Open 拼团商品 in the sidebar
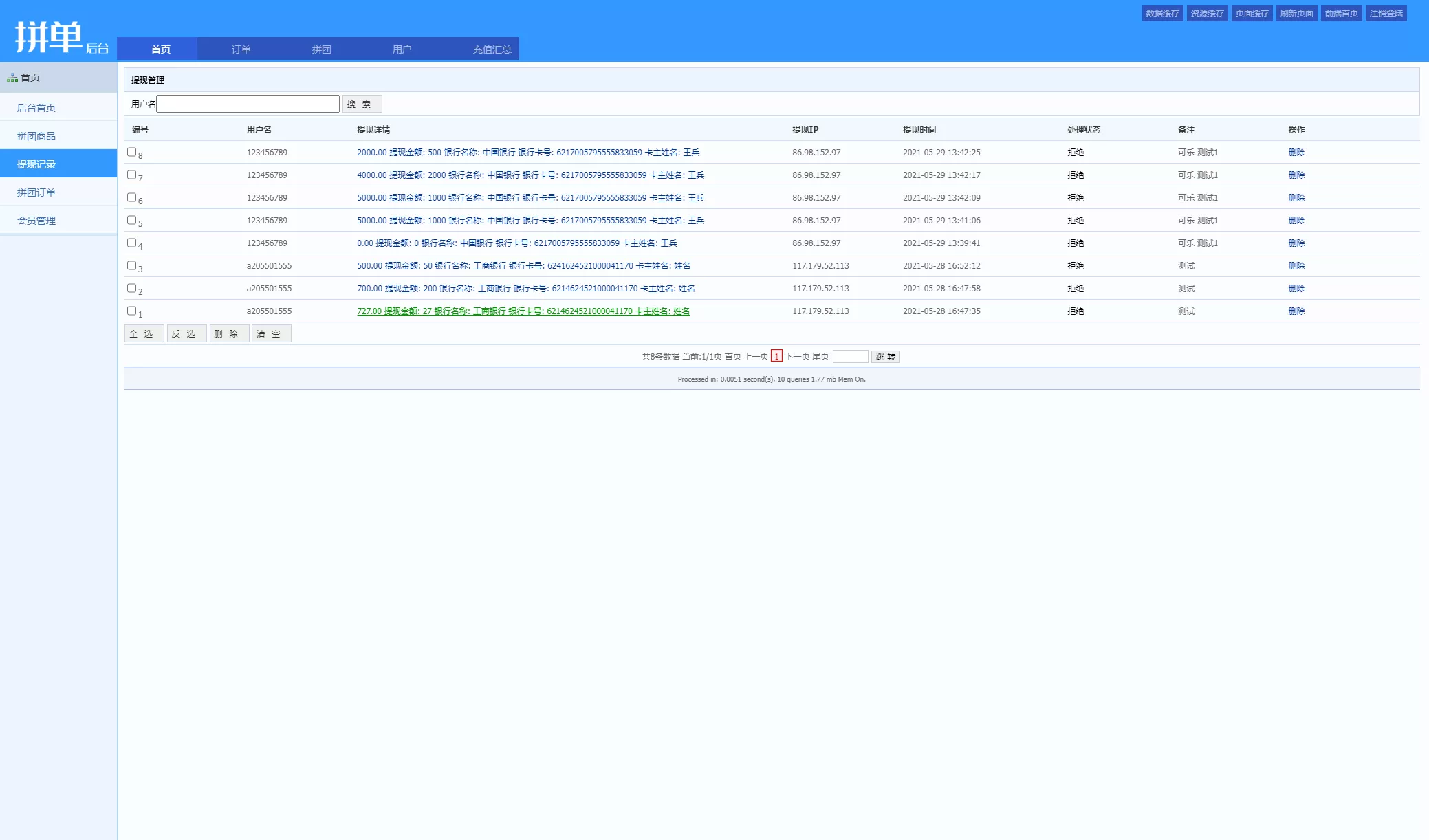 point(36,136)
